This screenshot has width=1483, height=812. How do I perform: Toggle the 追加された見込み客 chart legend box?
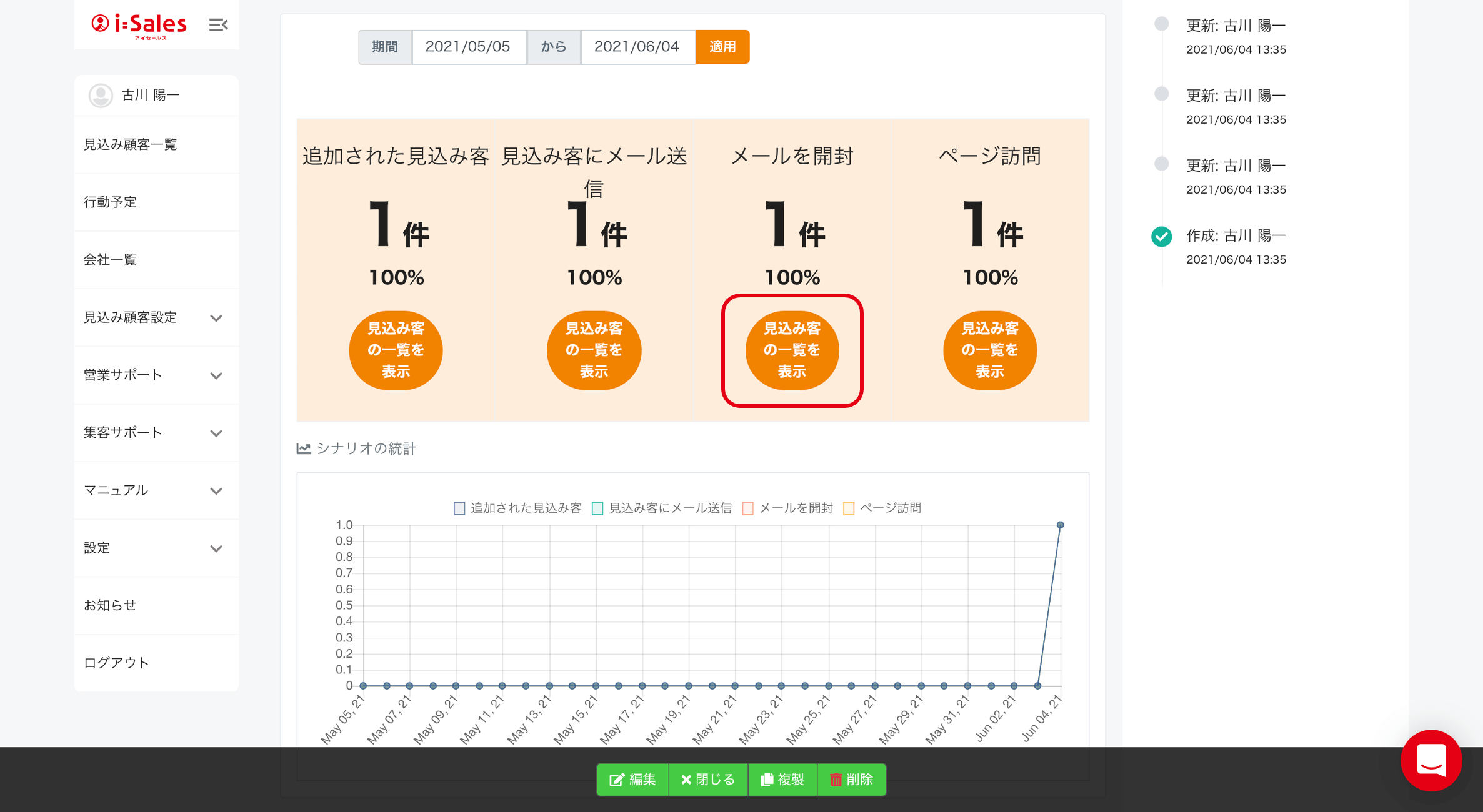(x=459, y=508)
